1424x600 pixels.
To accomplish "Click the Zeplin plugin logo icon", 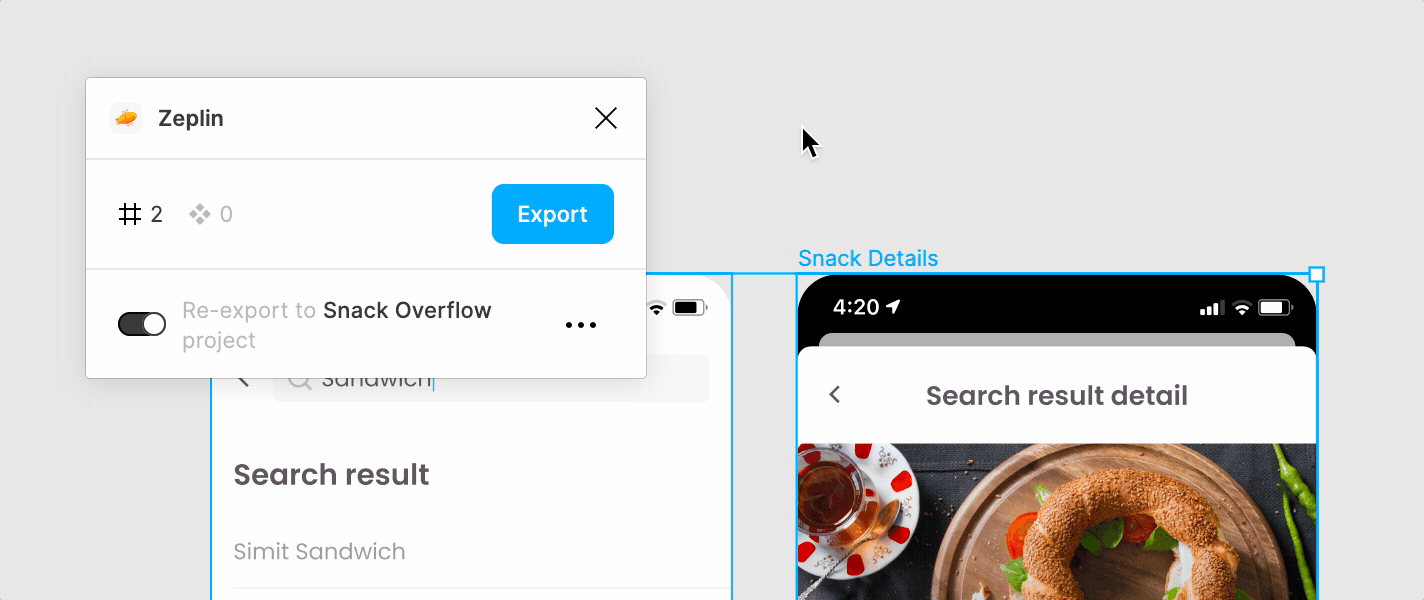I will tap(126, 118).
